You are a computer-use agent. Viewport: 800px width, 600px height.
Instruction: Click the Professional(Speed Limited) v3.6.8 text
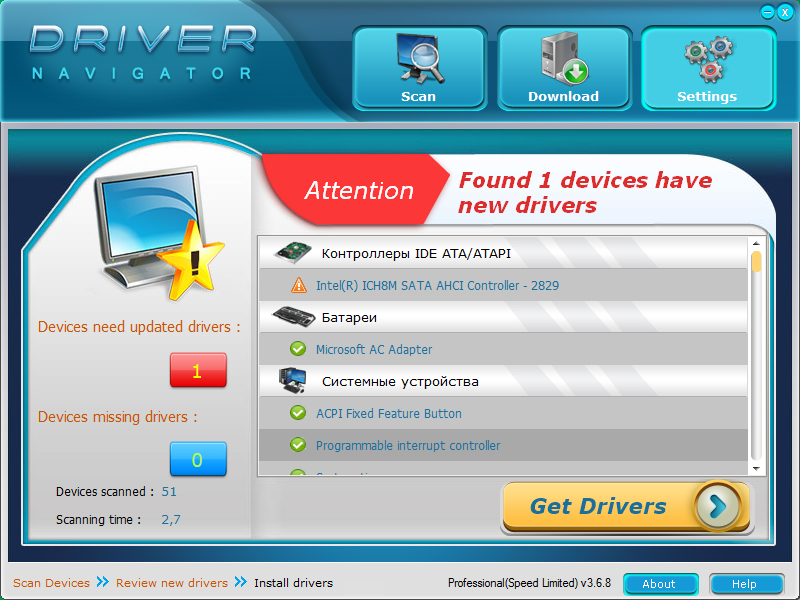pos(529,583)
